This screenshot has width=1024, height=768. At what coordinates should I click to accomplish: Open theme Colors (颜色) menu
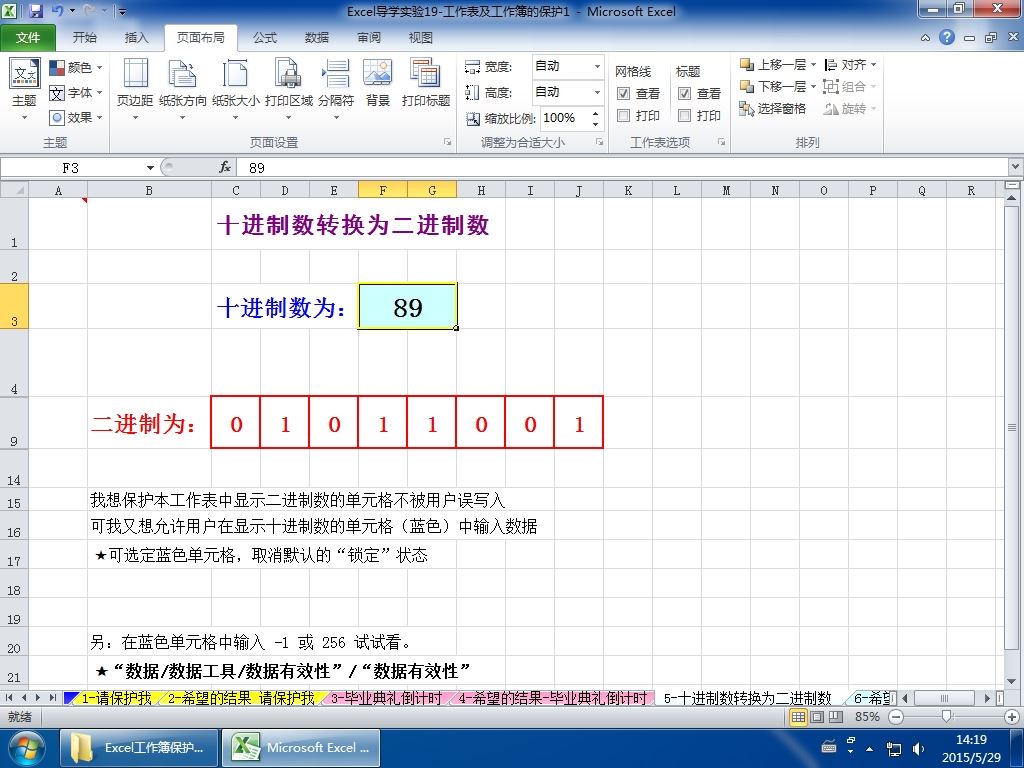[x=76, y=67]
